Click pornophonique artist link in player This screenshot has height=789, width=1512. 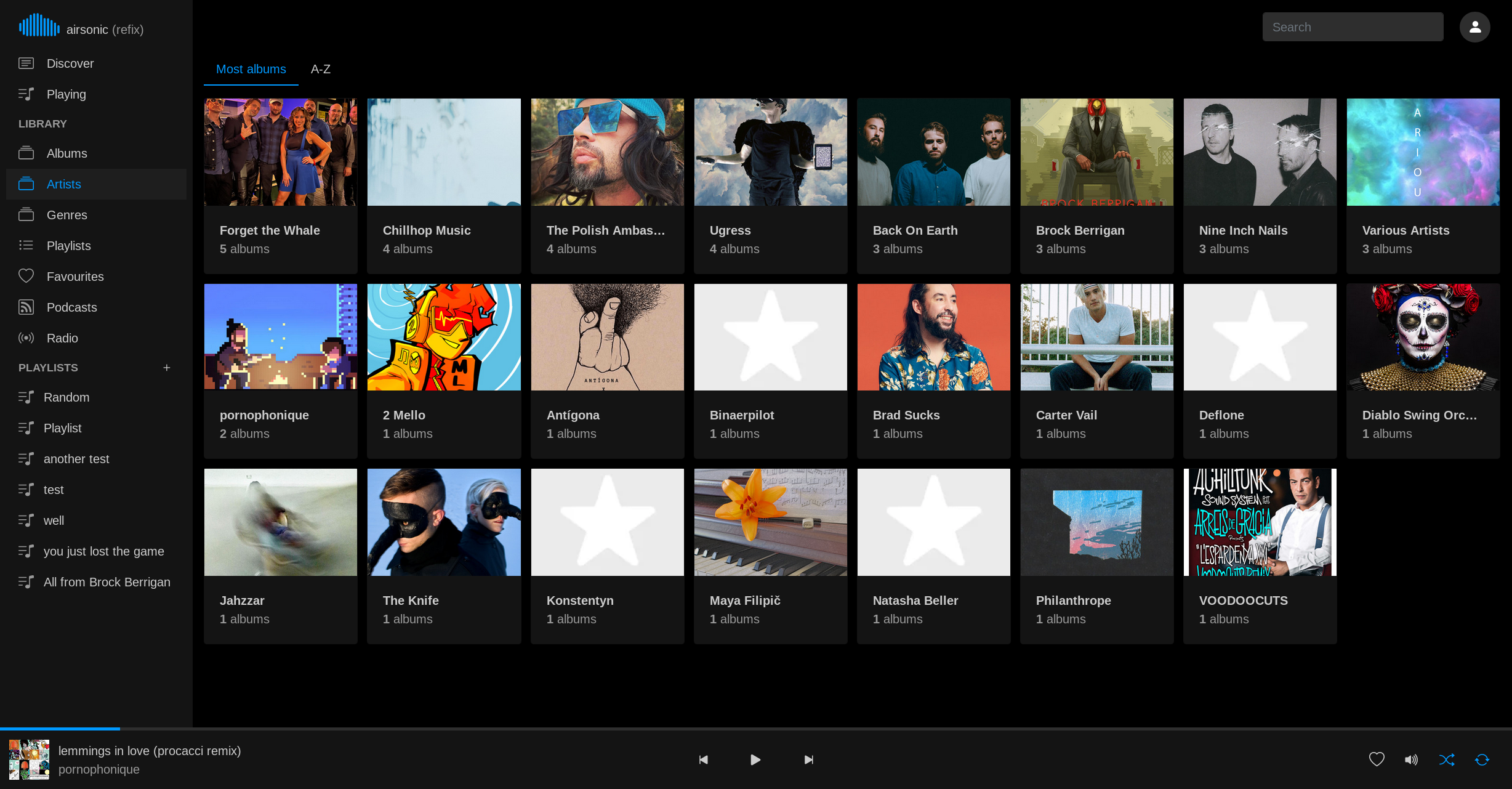pyautogui.click(x=99, y=769)
